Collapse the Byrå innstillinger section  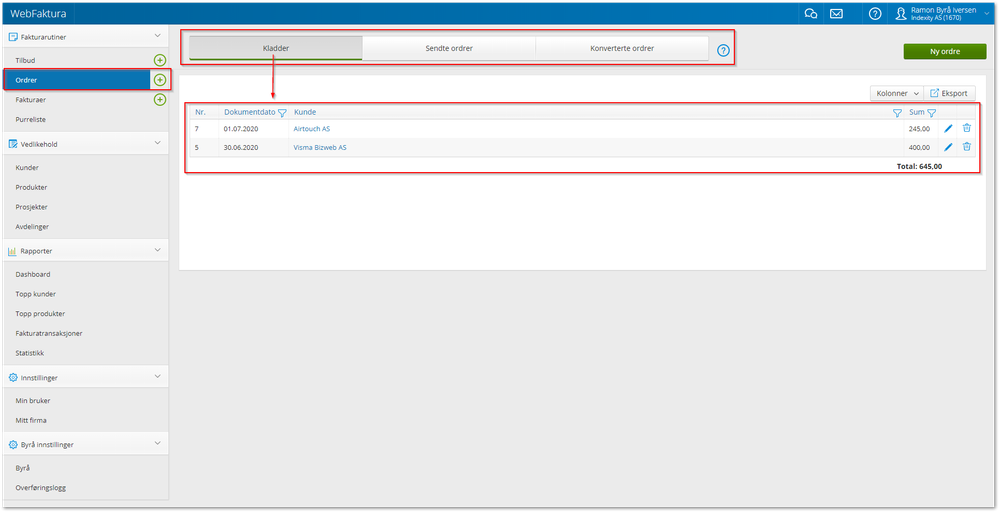(x=158, y=444)
